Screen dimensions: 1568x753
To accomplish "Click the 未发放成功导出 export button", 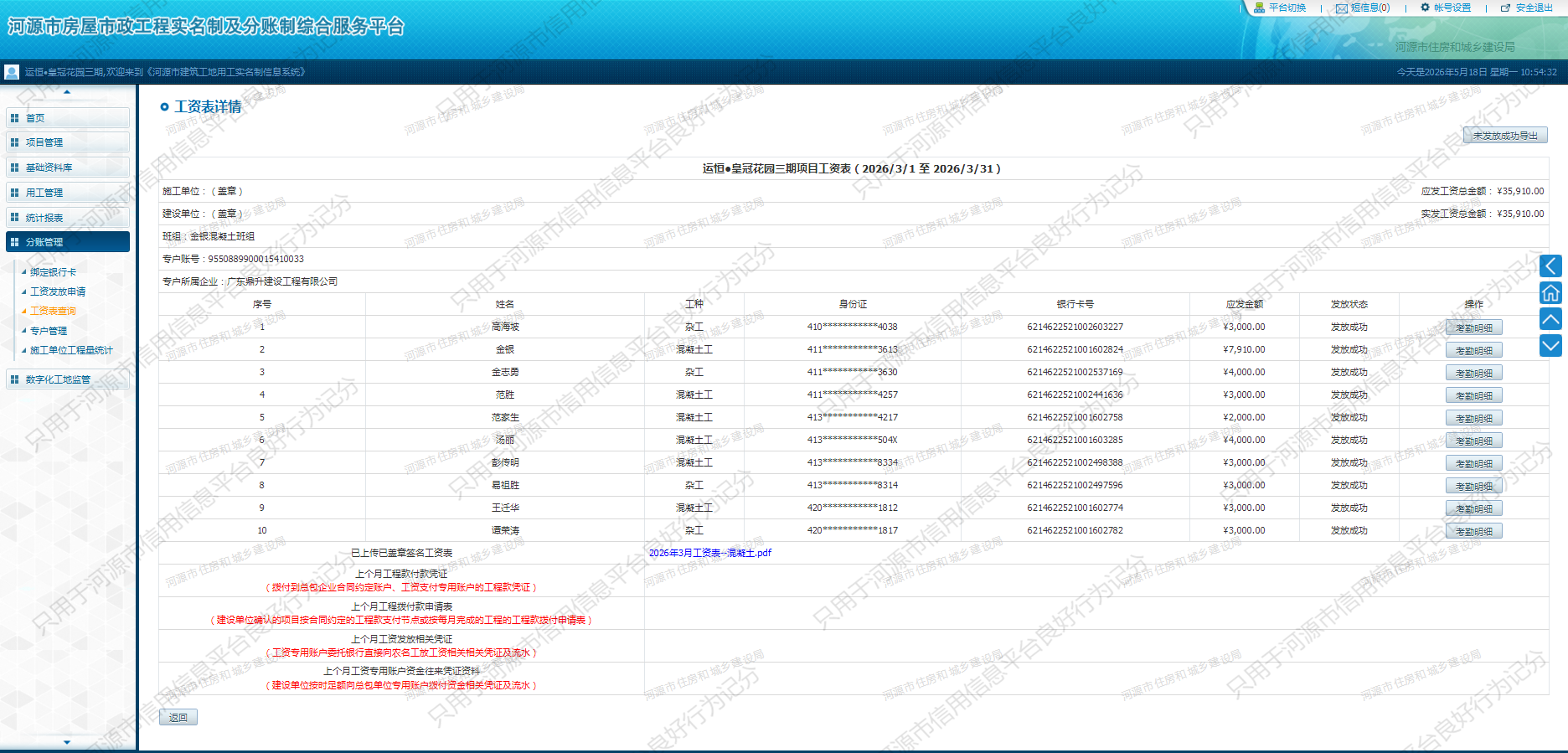I will click(1505, 135).
